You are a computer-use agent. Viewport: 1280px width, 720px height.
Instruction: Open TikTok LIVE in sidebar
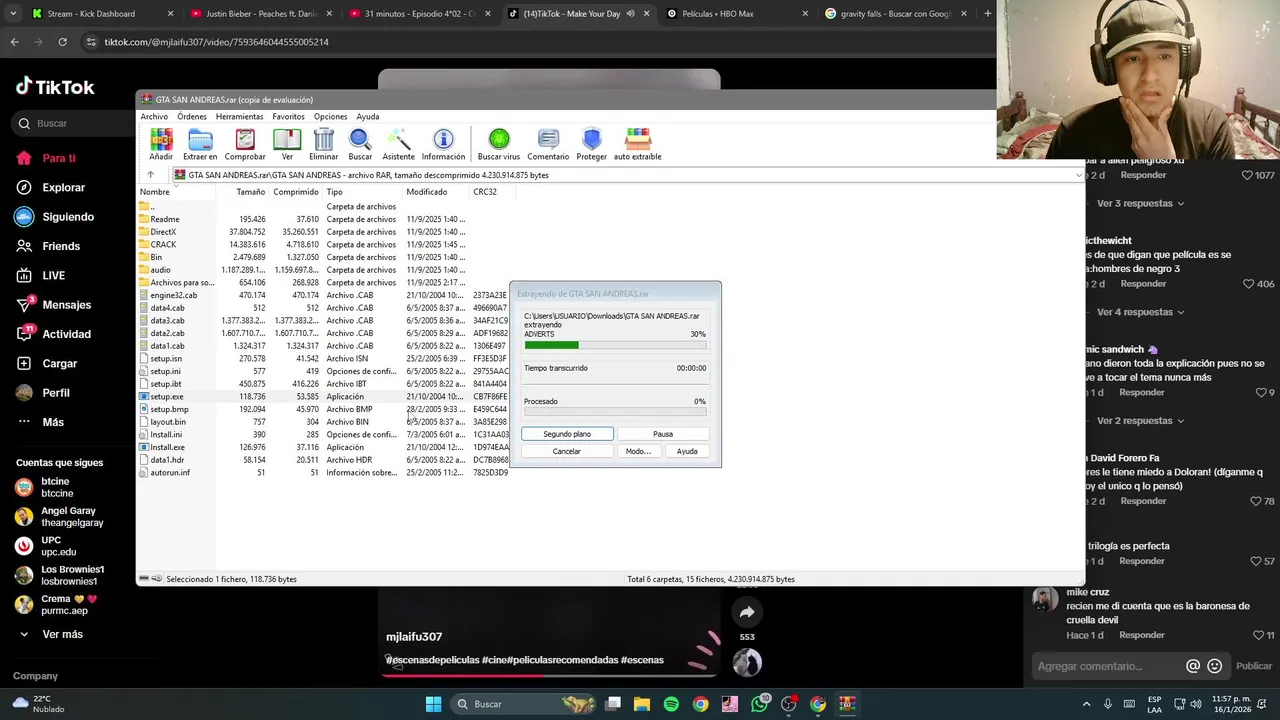coord(40,275)
